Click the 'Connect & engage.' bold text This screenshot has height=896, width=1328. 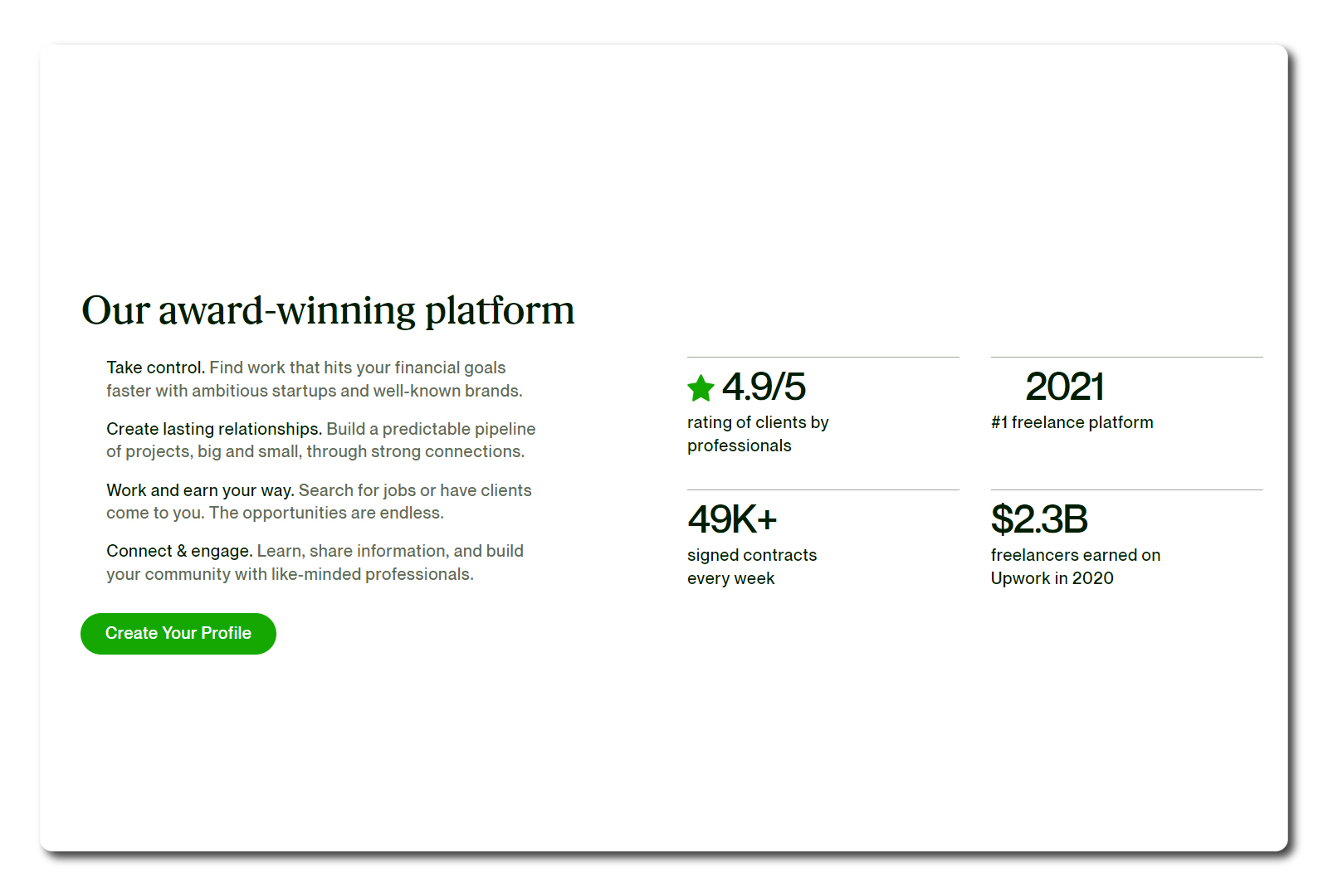[x=179, y=551]
